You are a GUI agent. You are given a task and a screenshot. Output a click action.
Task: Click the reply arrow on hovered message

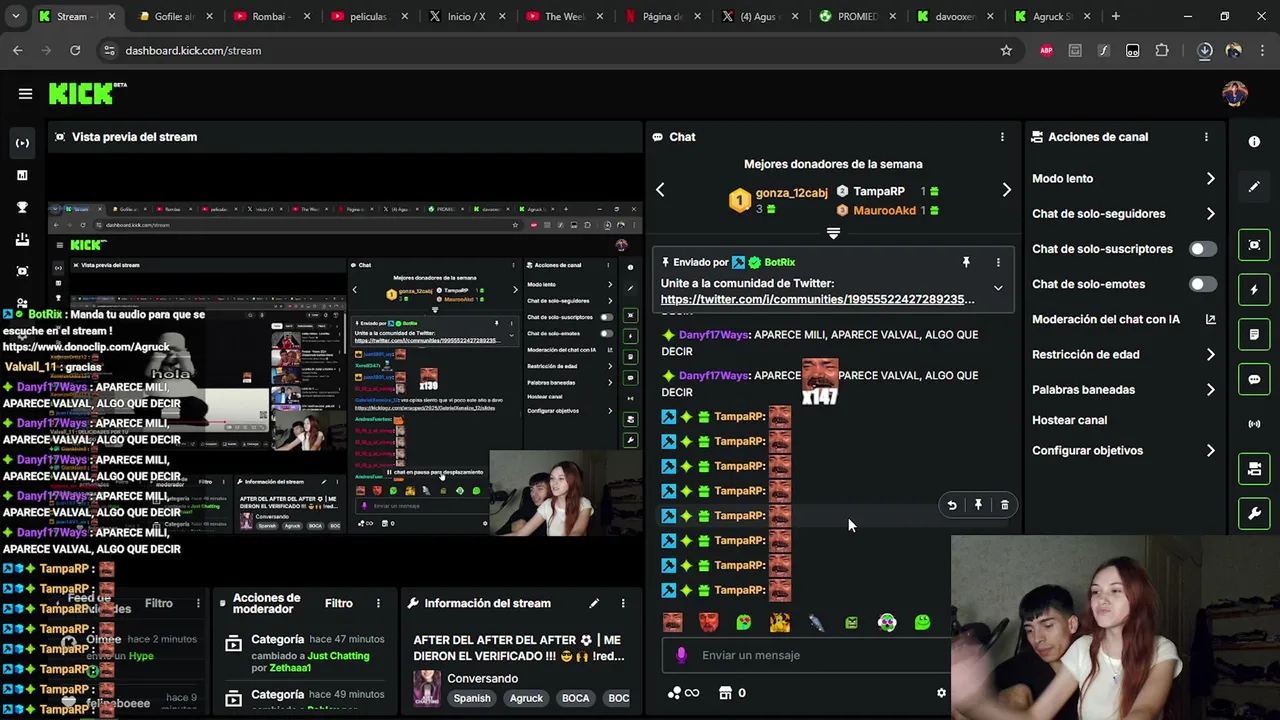tap(952, 505)
